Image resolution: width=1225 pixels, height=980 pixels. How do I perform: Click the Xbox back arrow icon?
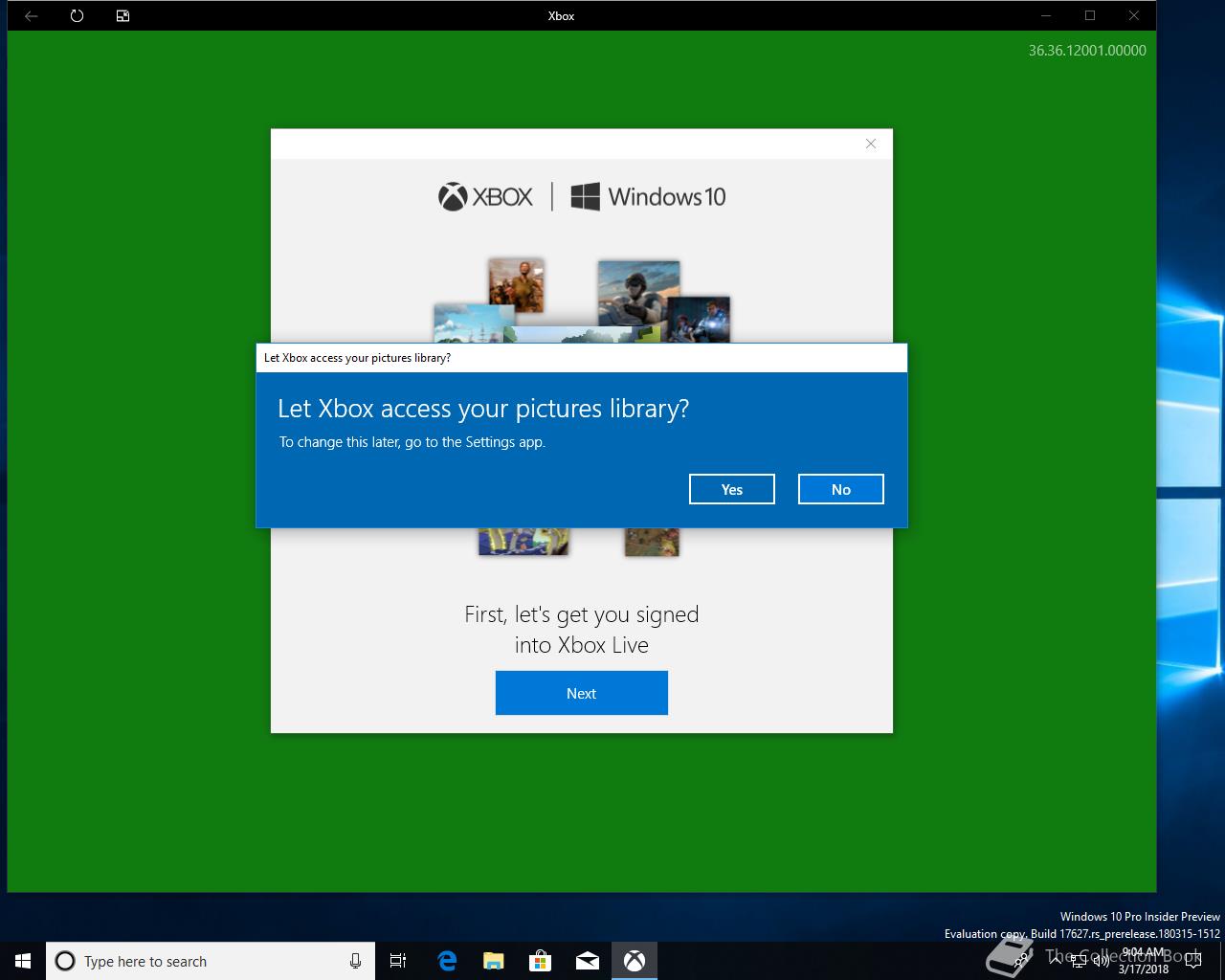coord(31,15)
